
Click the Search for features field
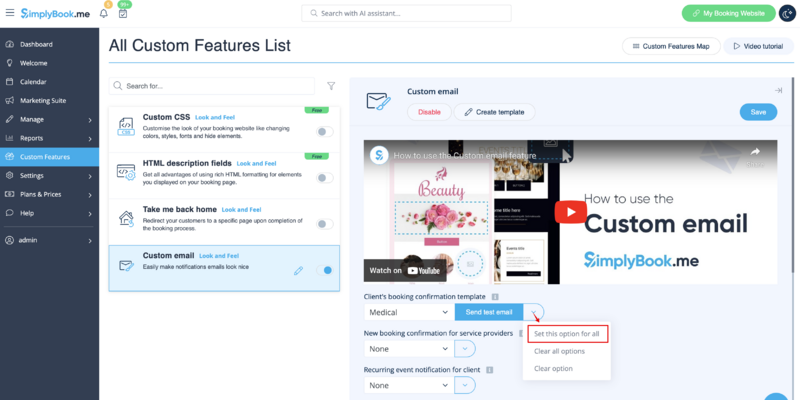point(212,86)
